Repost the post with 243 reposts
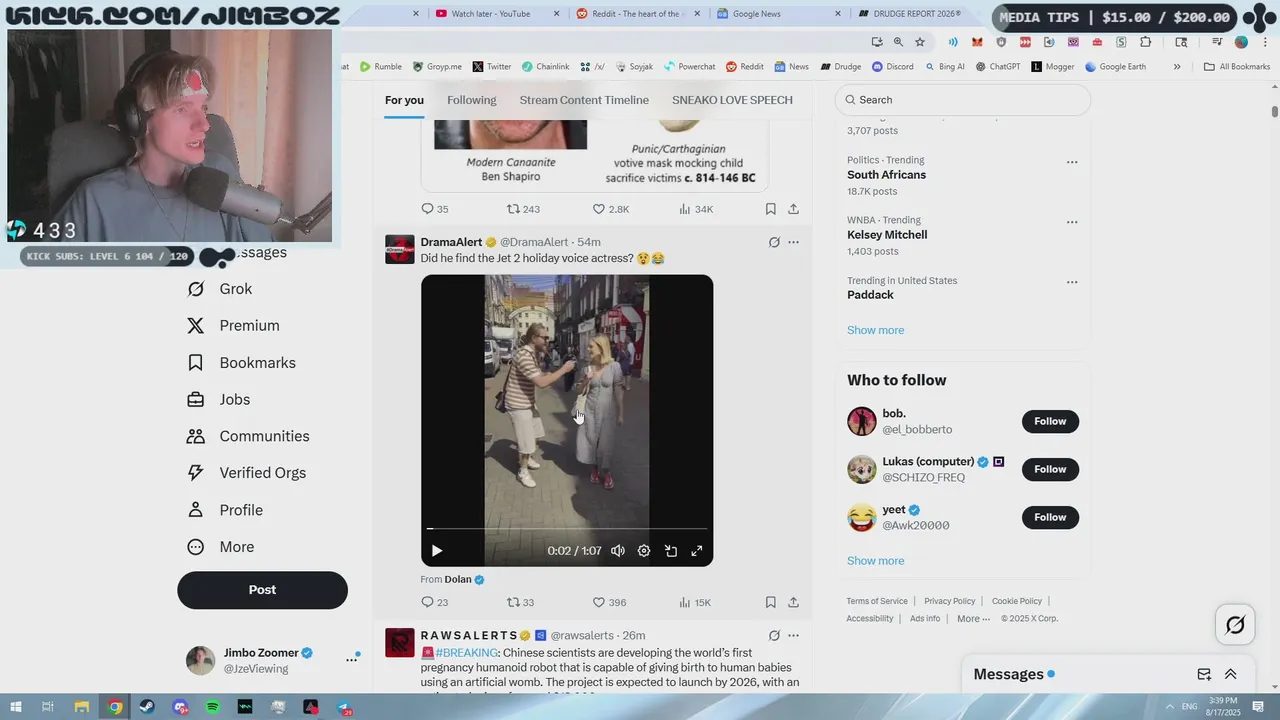 [x=523, y=209]
